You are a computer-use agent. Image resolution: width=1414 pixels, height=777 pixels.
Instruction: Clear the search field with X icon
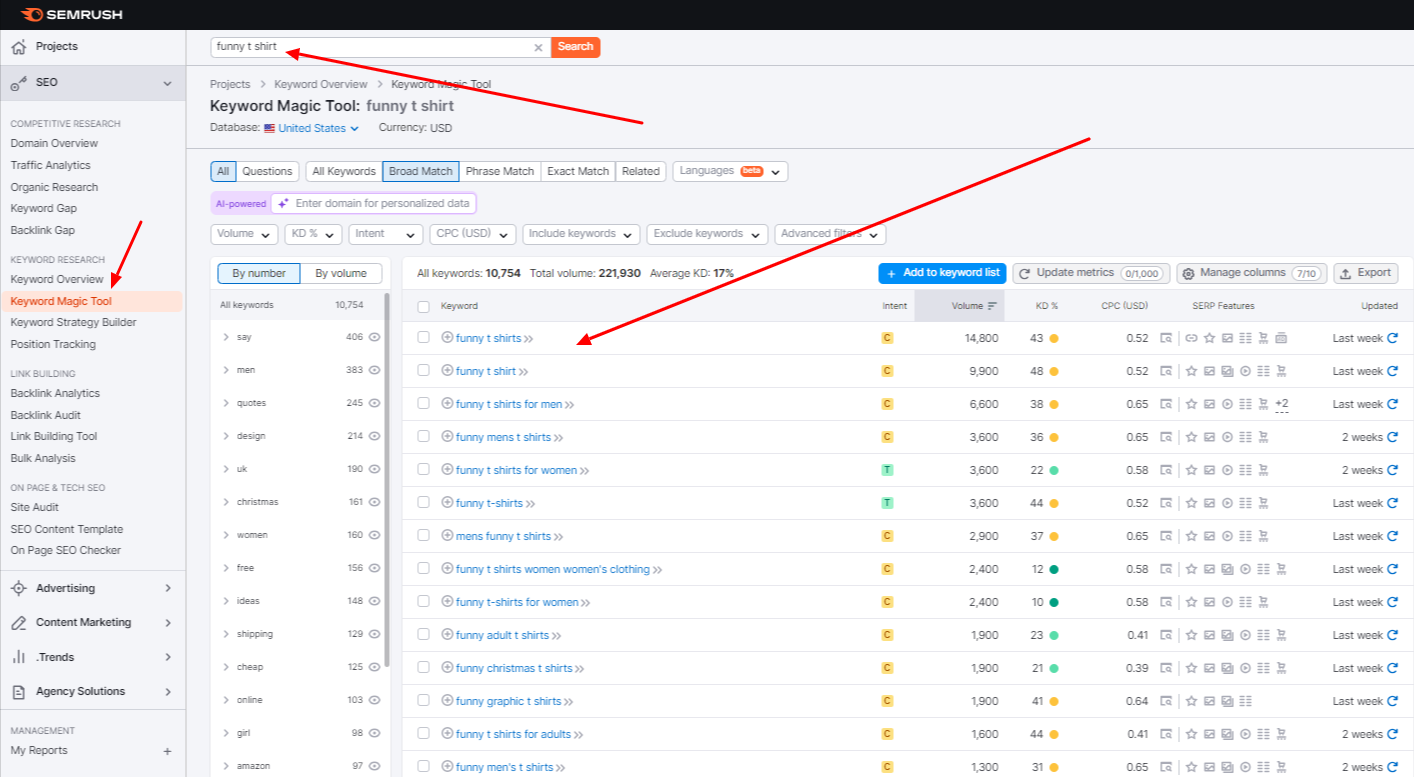click(538, 47)
